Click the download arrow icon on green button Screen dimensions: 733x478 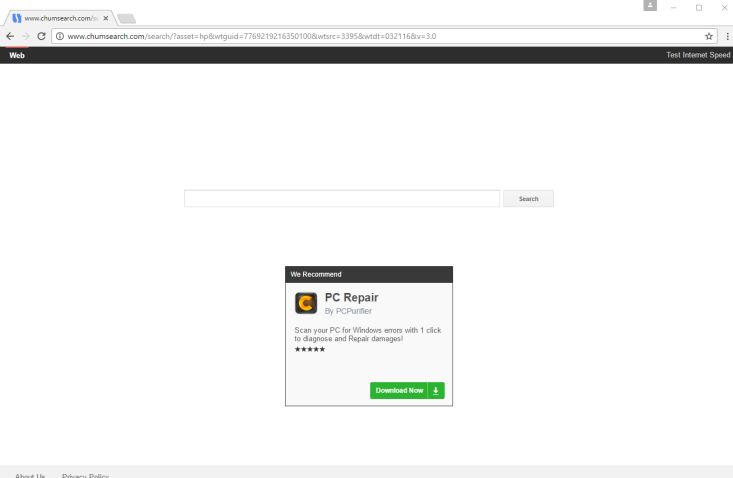(x=436, y=391)
